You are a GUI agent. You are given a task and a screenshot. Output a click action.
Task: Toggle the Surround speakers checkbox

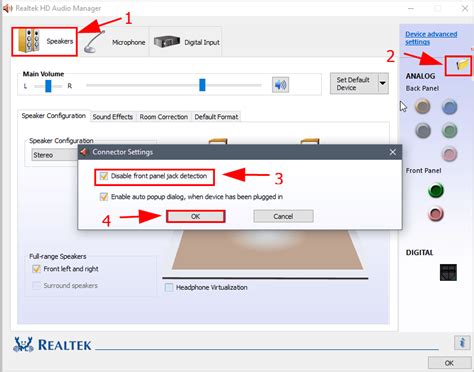pyautogui.click(x=36, y=285)
